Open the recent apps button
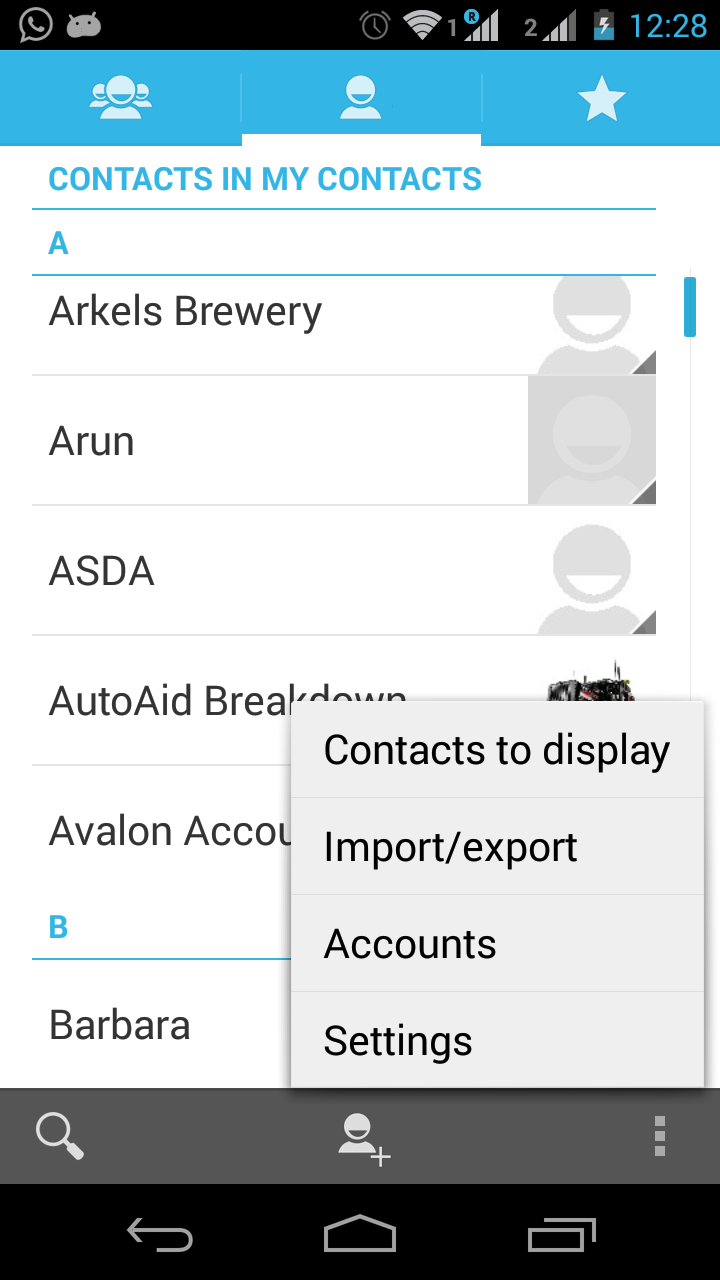 tap(561, 1235)
